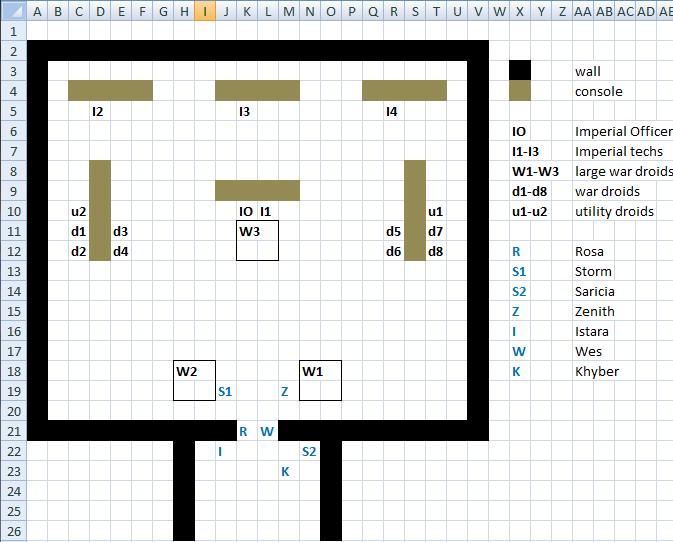Image resolution: width=673 pixels, height=542 pixels.
Task: Click the "I3" cell below top-center console
Action: tap(247, 112)
